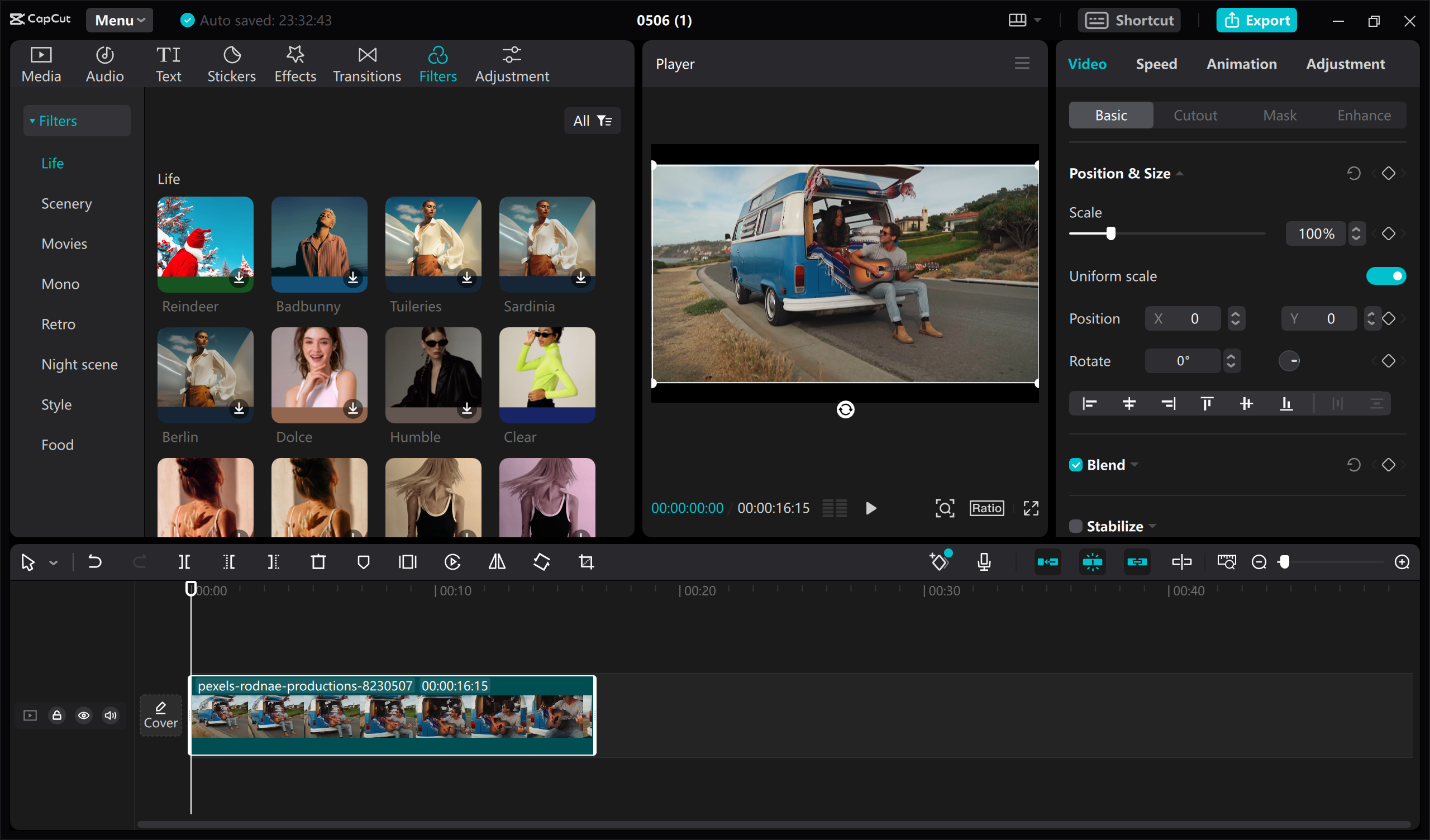Click the Export button
The image size is (1430, 840).
[1256, 20]
